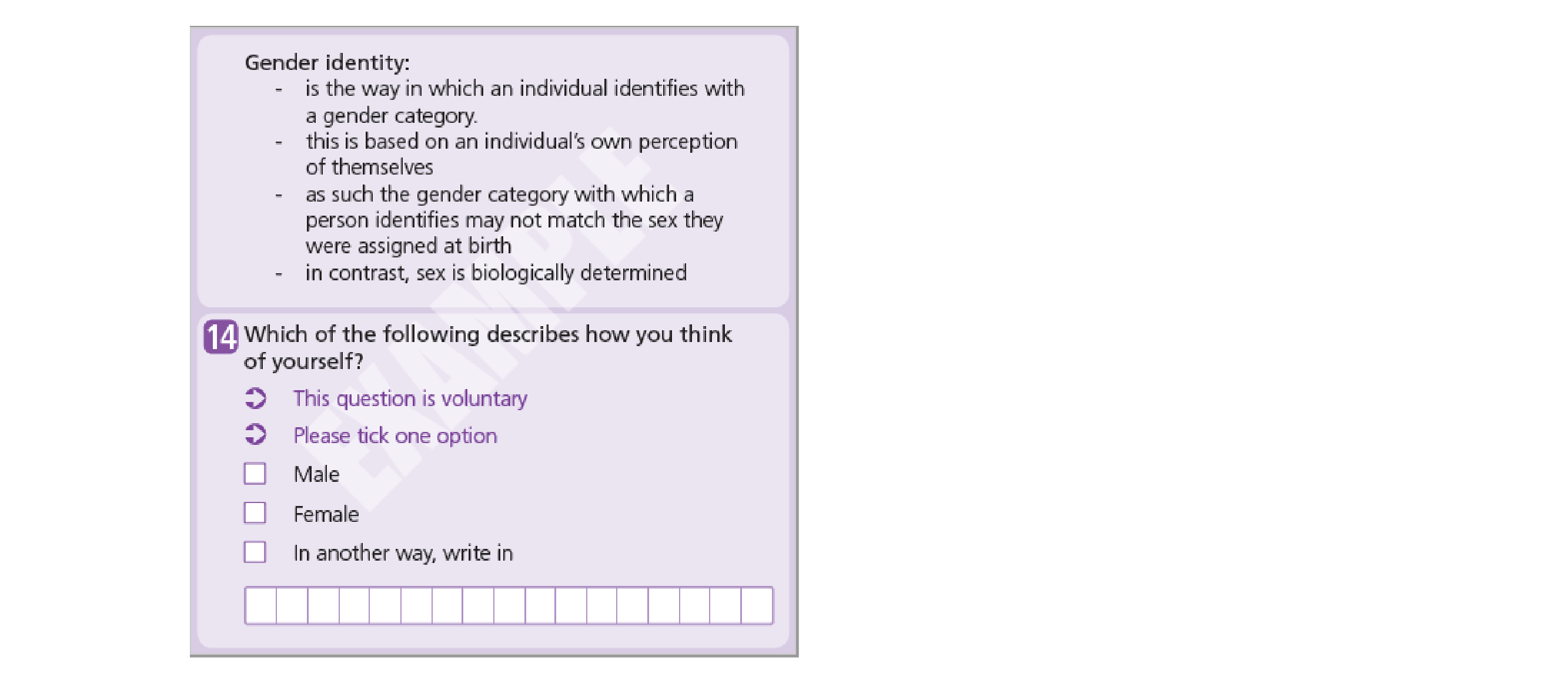Tick the Male checkbox

(255, 473)
